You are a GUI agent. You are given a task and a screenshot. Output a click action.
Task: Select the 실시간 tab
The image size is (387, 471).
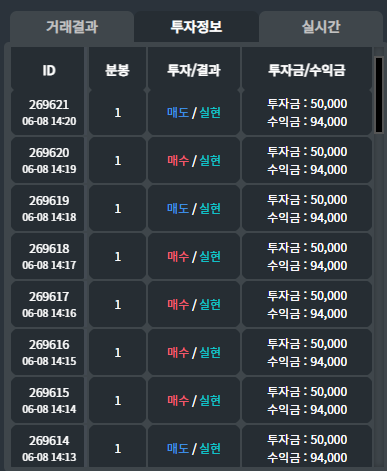tap(321, 27)
